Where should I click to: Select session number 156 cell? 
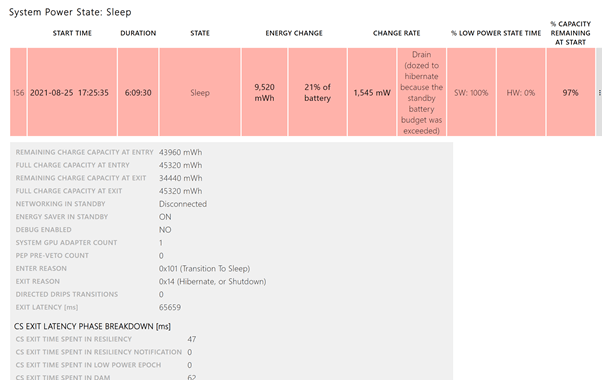pyautogui.click(x=18, y=93)
